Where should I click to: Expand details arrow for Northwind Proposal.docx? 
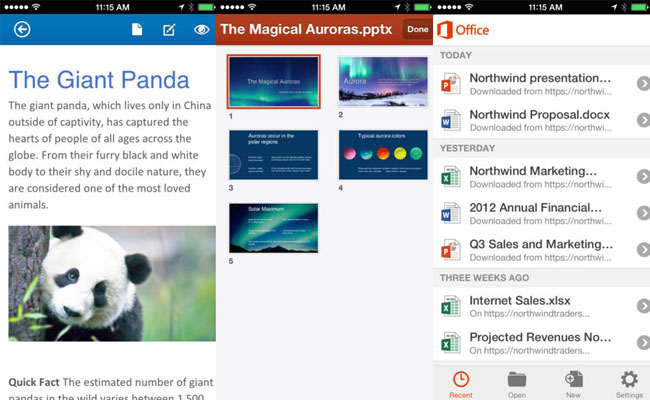click(643, 120)
